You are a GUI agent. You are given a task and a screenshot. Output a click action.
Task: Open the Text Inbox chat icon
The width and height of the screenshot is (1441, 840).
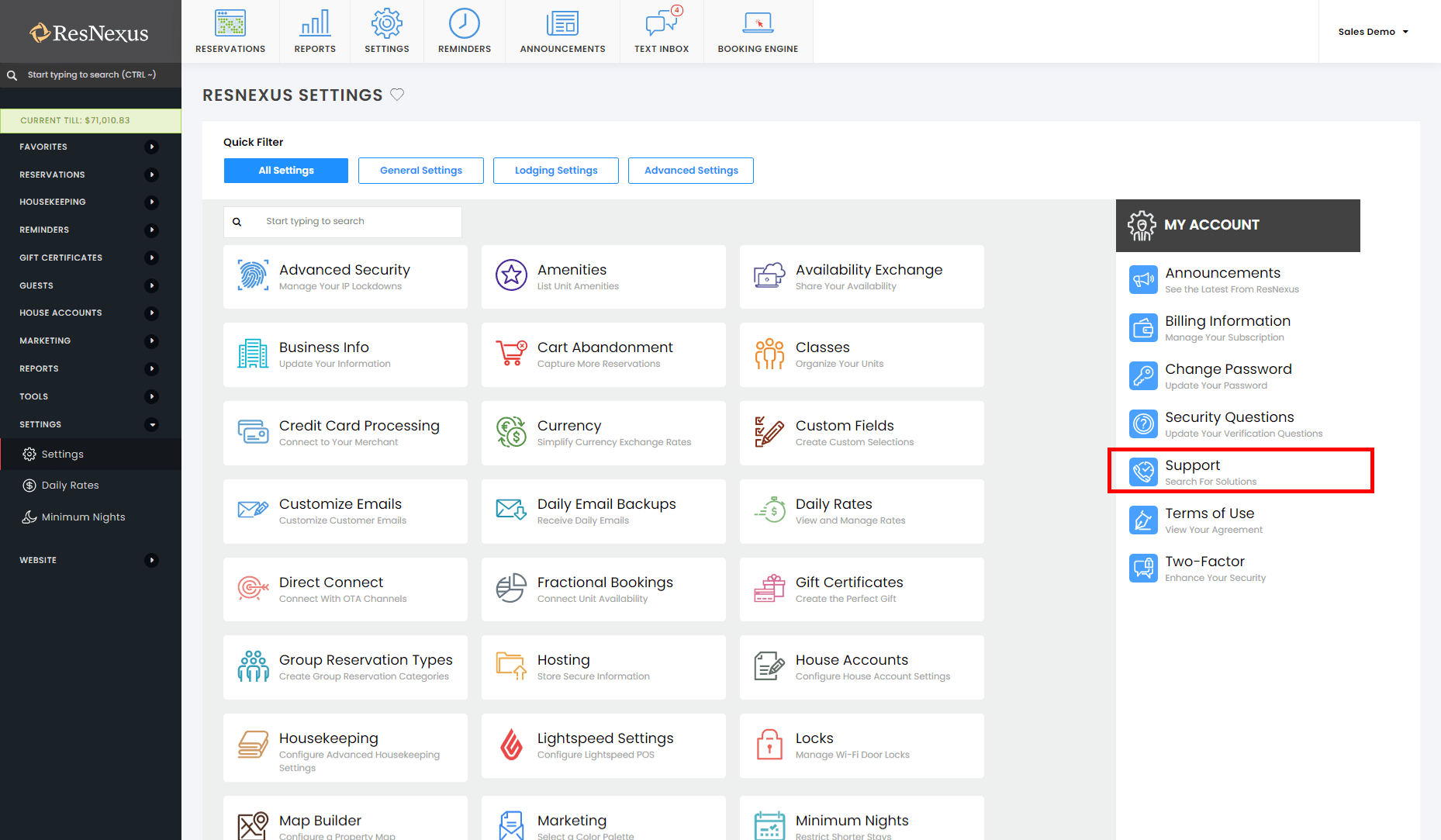[x=661, y=24]
